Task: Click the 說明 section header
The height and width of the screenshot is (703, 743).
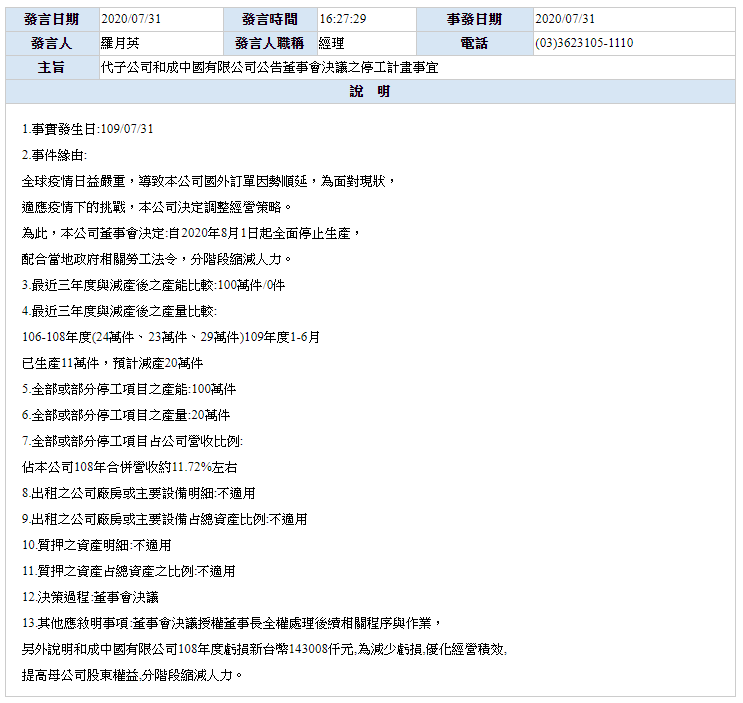Action: click(x=371, y=91)
